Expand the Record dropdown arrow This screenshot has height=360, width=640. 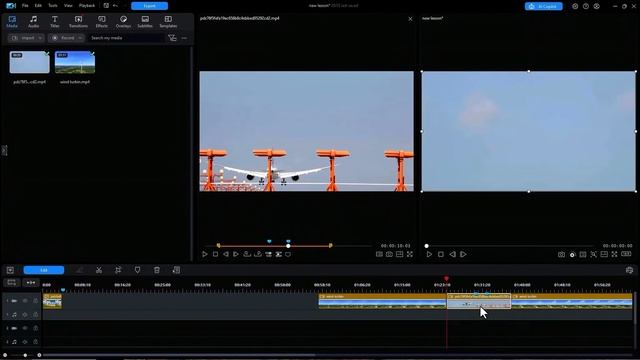80,38
